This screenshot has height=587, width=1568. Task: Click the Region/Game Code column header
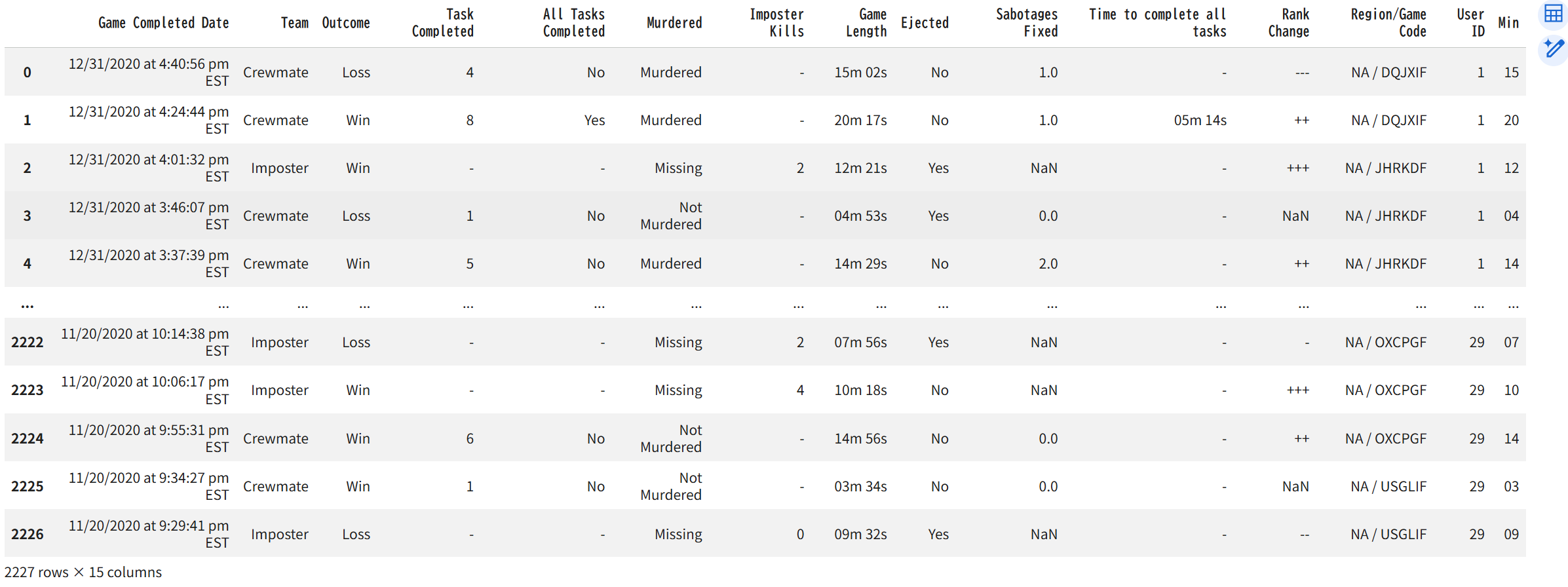[1388, 23]
